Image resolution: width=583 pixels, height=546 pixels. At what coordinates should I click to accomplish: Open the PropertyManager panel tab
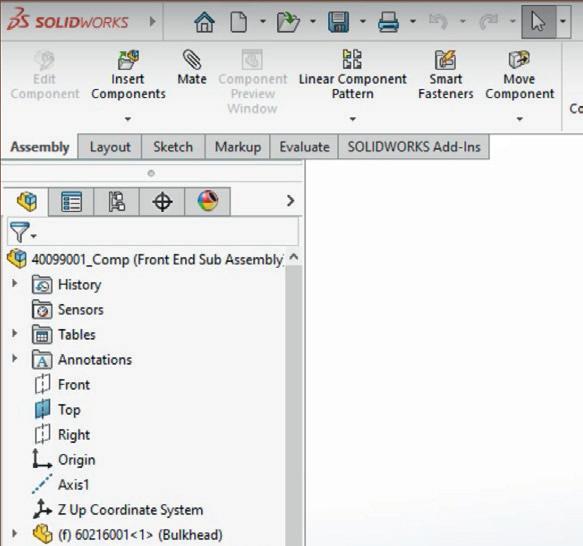pos(71,202)
